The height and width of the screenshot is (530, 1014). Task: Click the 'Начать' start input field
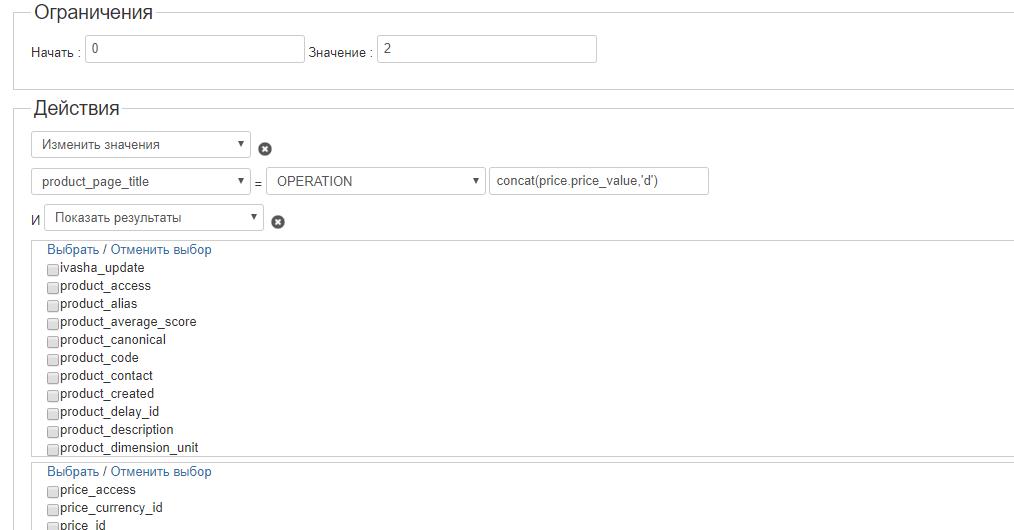point(195,49)
